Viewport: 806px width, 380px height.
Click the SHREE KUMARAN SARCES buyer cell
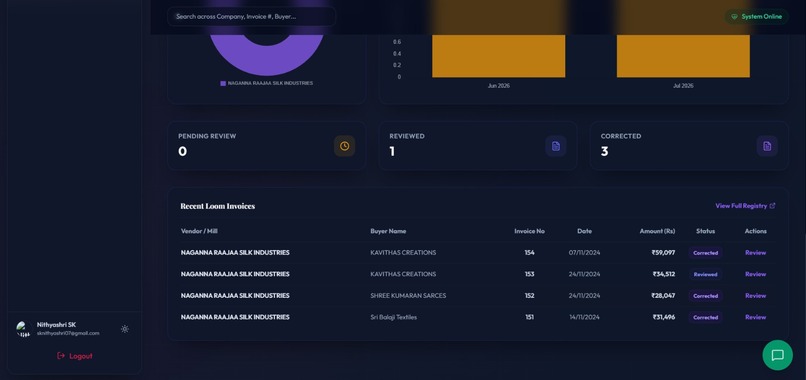pyautogui.click(x=408, y=296)
